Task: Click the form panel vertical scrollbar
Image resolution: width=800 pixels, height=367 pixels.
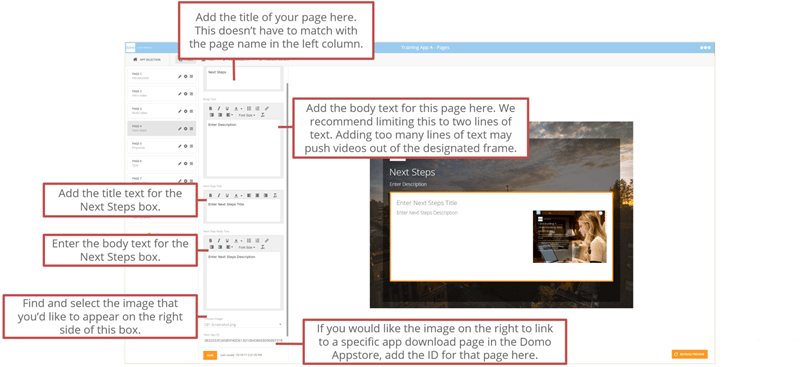Action: [x=287, y=209]
